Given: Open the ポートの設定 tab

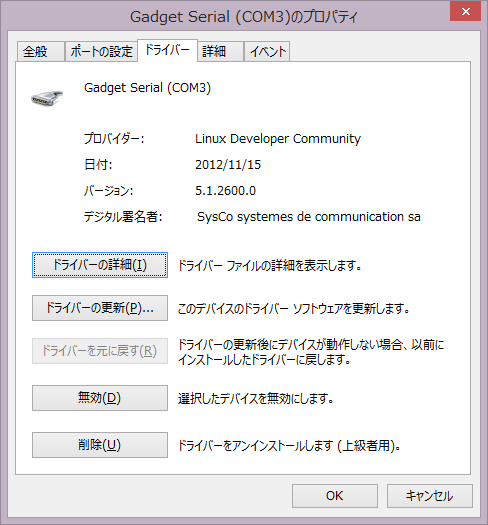Looking at the screenshot, I should point(101,52).
